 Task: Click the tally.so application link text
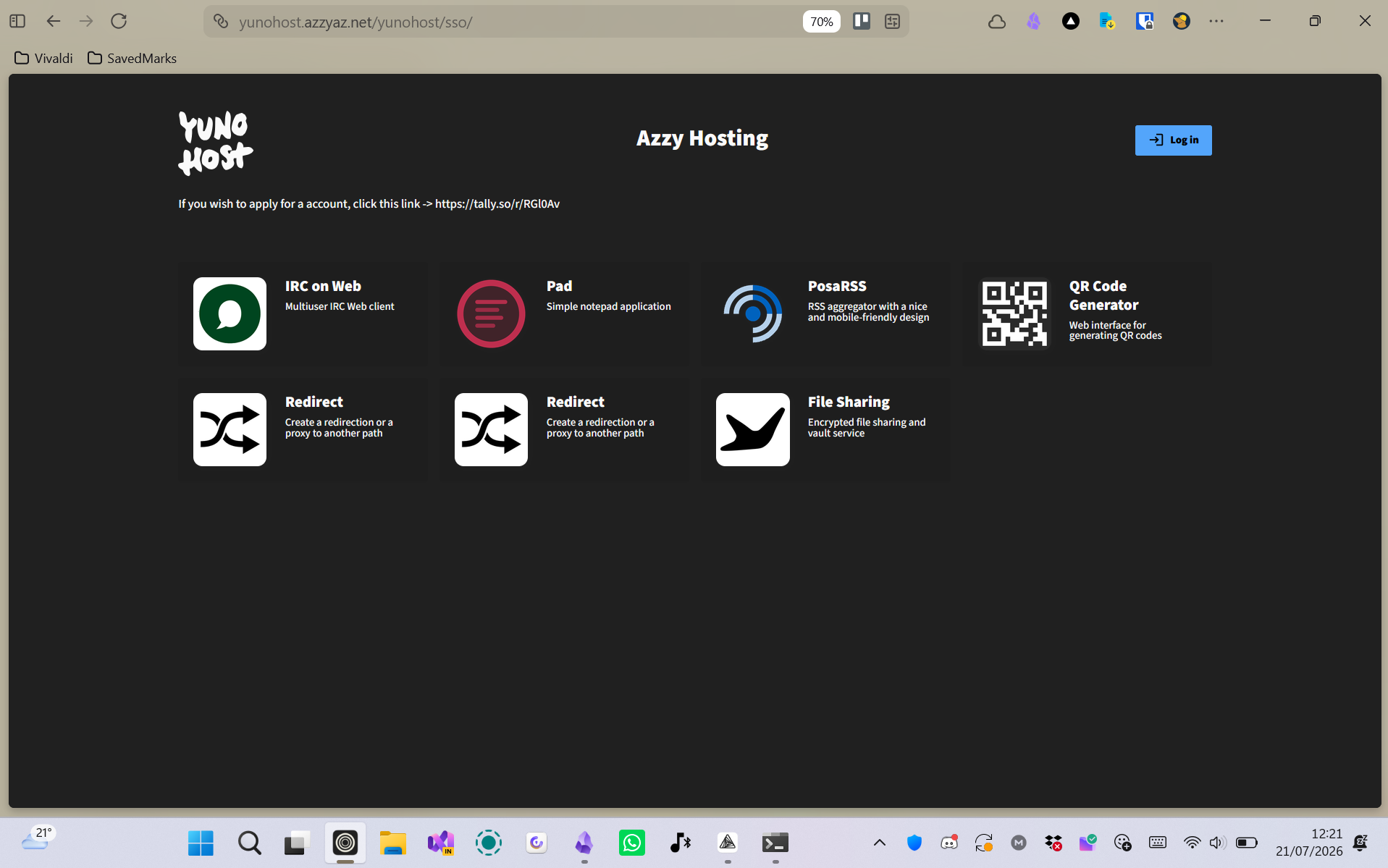point(497,204)
